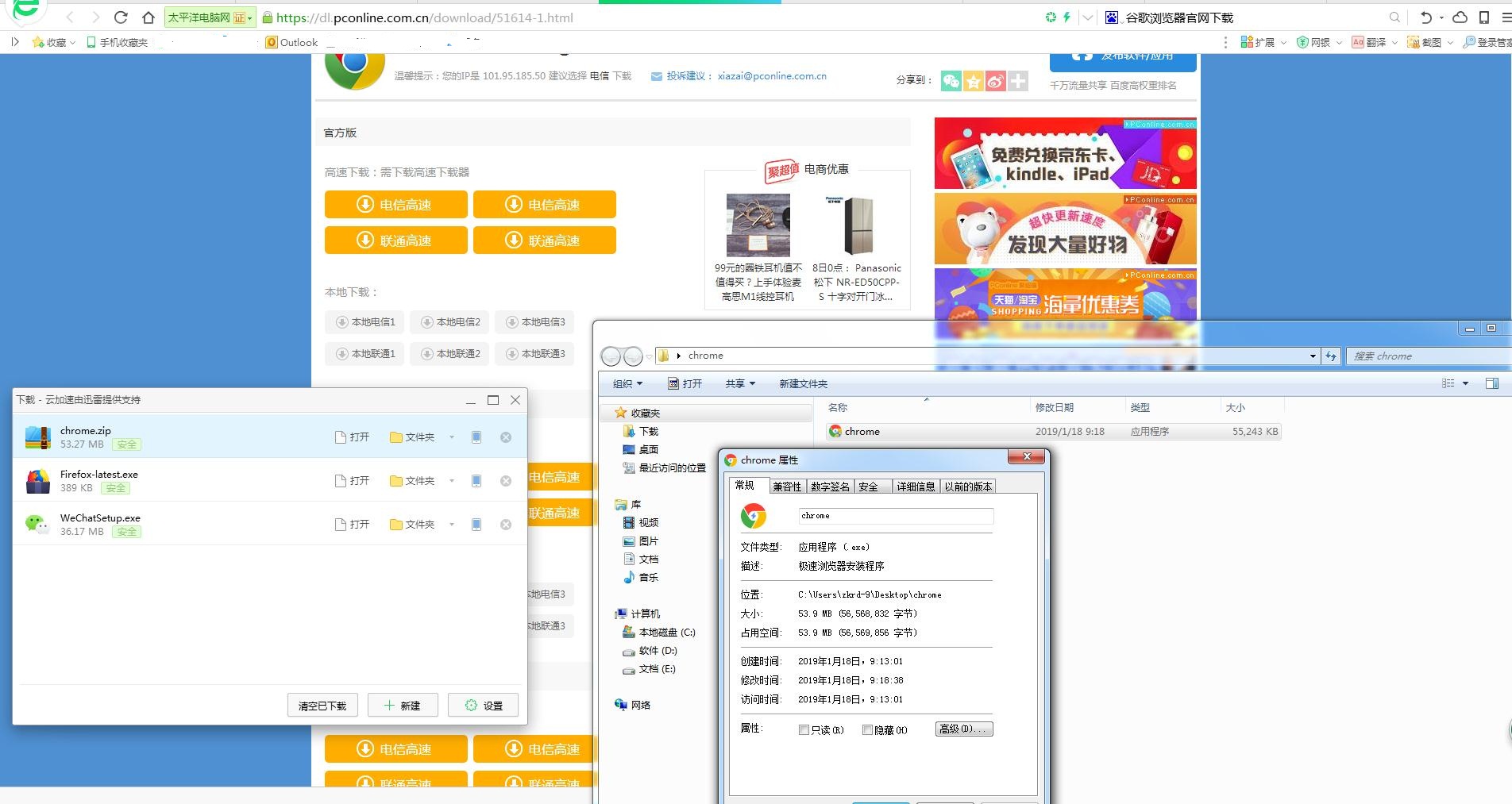
Task: Open the 太平洋电脑网 site certificate dropdown
Action: [210, 17]
